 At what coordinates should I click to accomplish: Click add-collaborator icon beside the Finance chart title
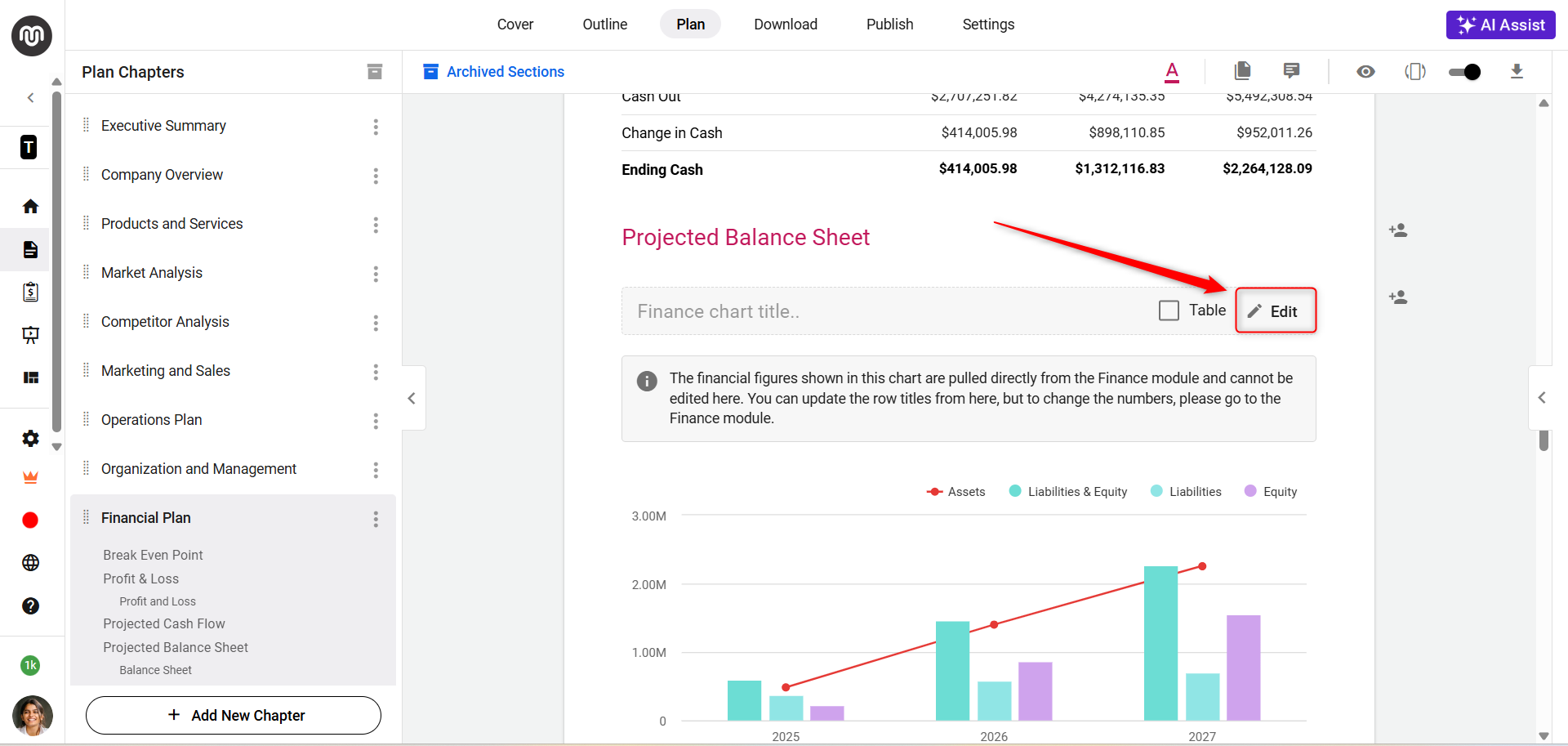[1398, 297]
